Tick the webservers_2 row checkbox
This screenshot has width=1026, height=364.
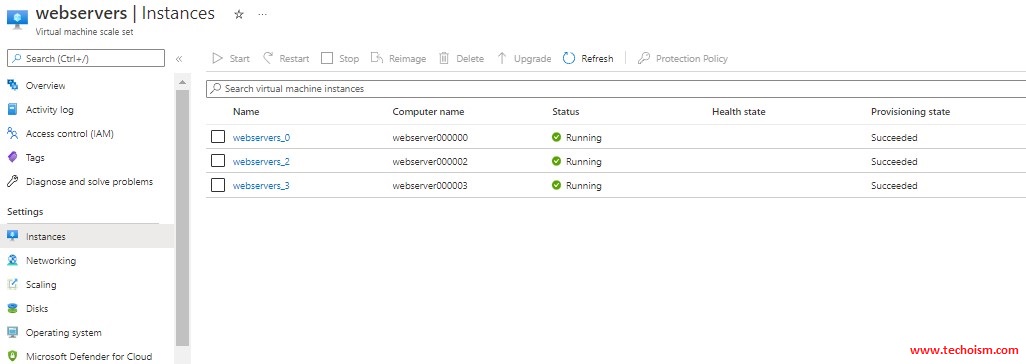pyautogui.click(x=218, y=161)
